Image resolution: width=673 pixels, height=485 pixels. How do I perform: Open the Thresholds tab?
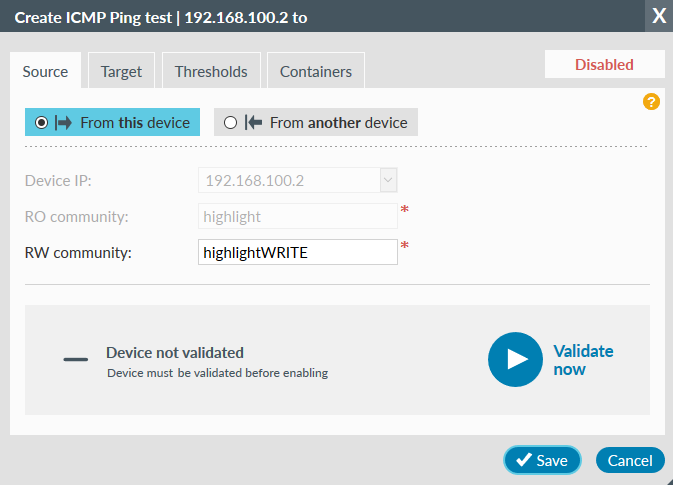click(x=211, y=71)
